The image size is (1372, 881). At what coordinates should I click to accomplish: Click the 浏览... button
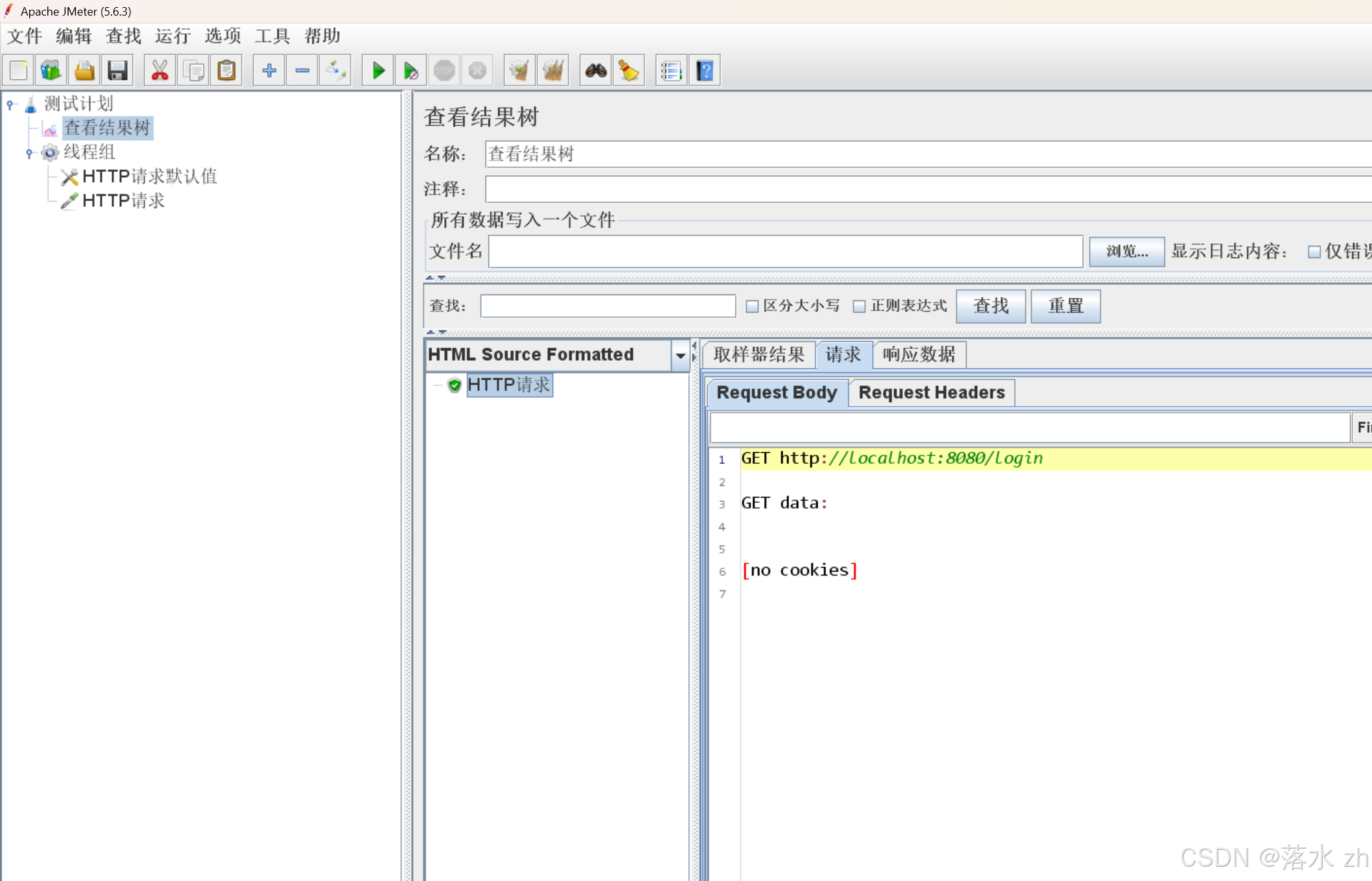tap(1127, 252)
